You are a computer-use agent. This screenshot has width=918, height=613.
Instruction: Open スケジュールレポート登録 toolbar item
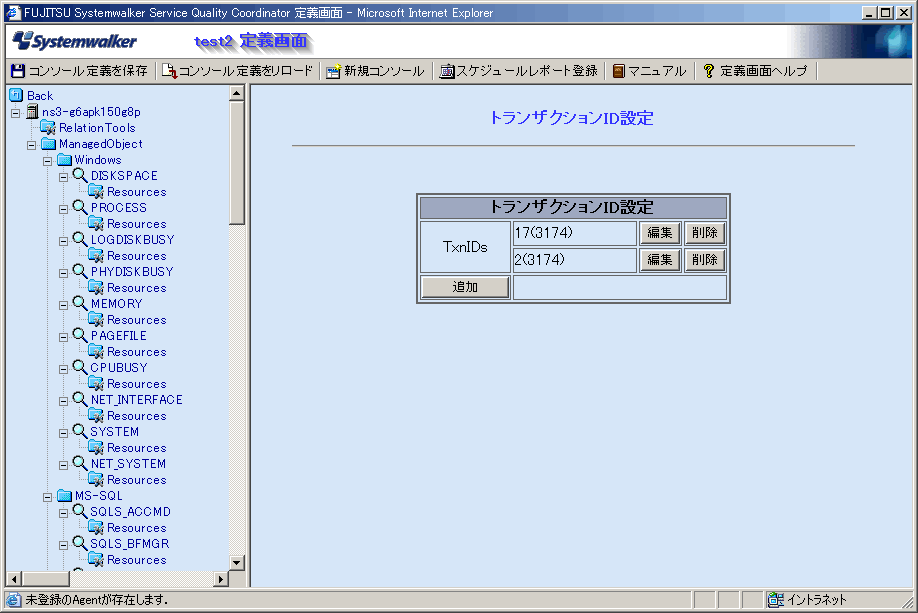pos(519,71)
